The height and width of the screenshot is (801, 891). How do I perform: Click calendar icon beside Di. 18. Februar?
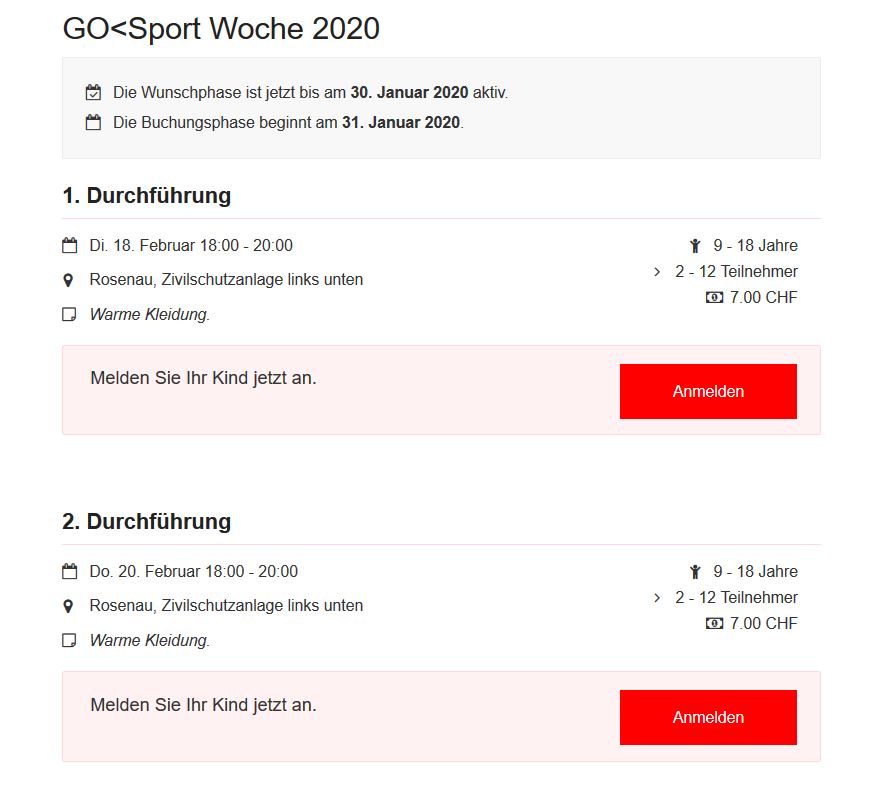click(x=69, y=245)
